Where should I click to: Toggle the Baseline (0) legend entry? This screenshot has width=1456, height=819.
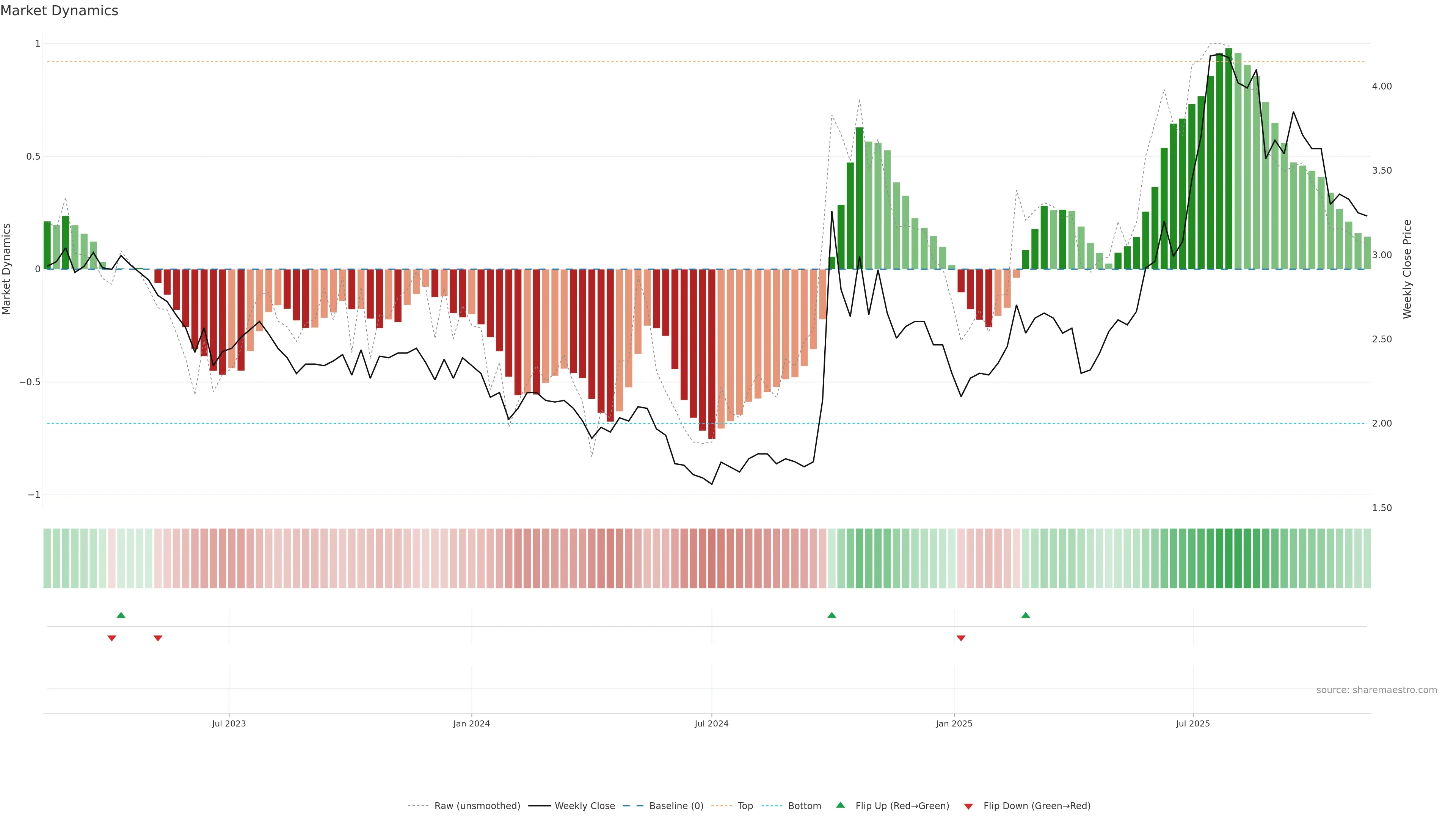[x=676, y=806]
